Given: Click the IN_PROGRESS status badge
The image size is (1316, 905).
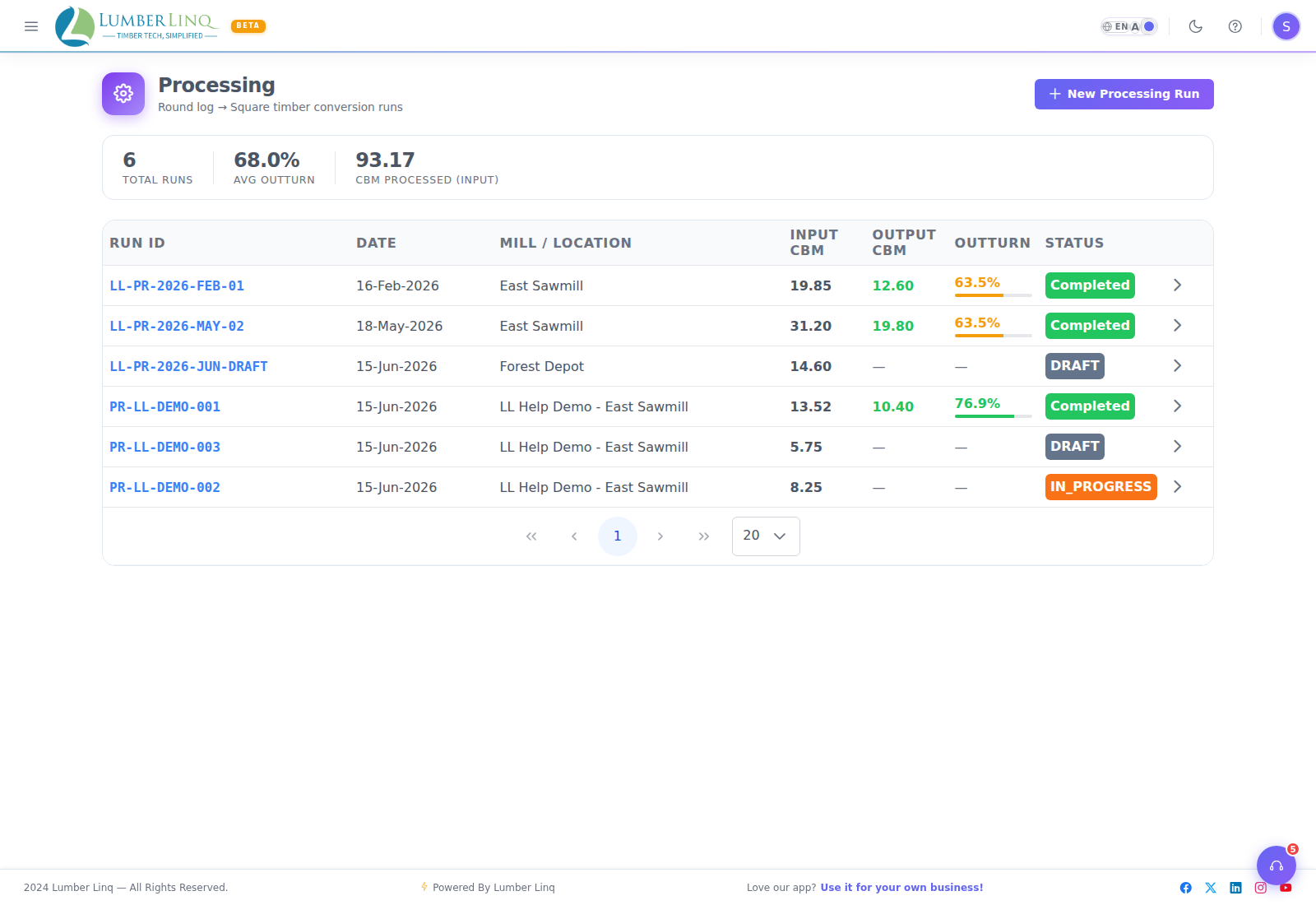Looking at the screenshot, I should pyautogui.click(x=1101, y=487).
